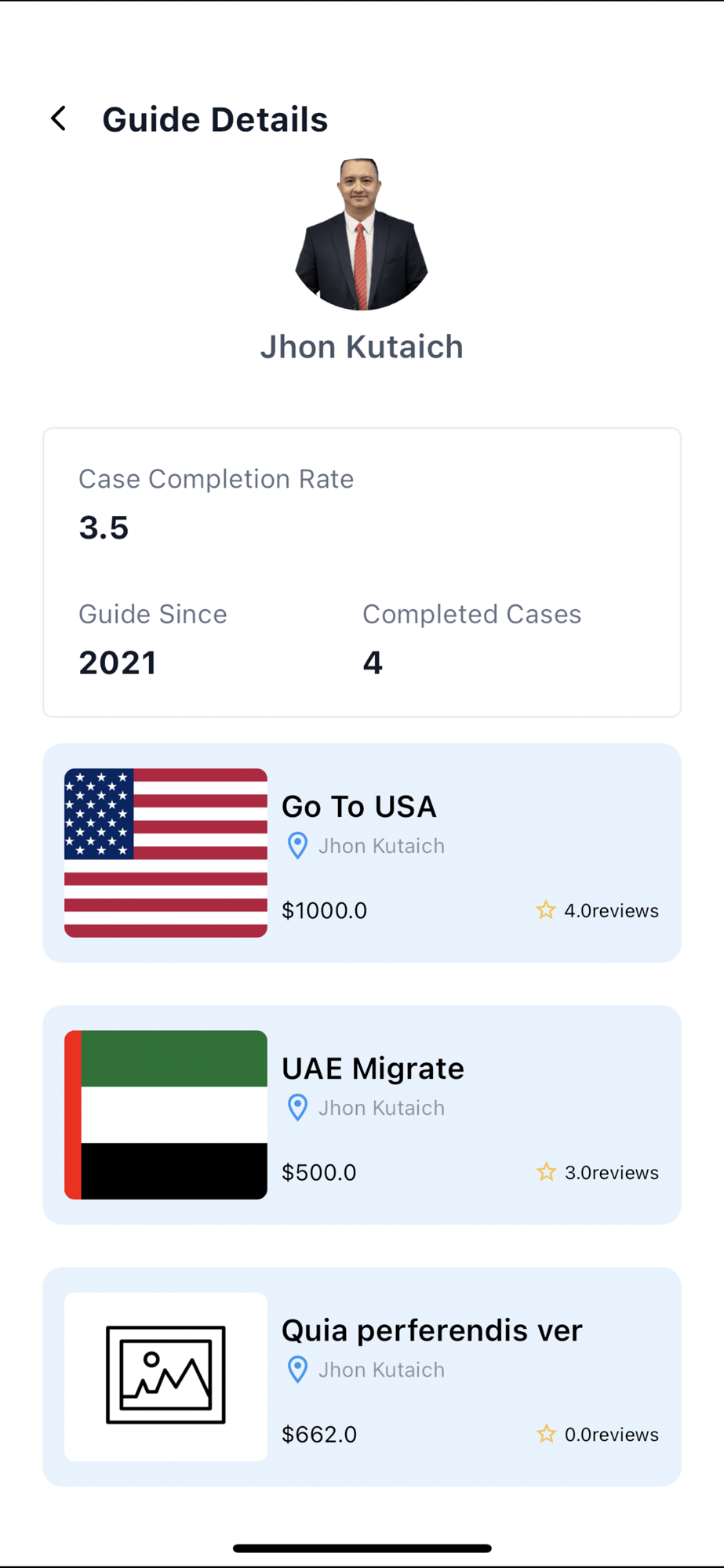
Task: Tap the Completed Cases count
Action: tap(373, 663)
